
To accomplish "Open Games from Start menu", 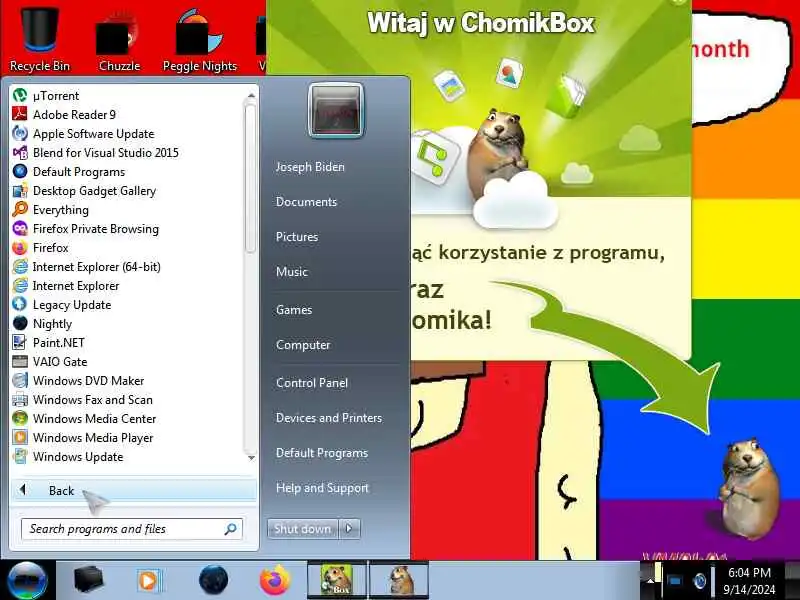I will (294, 310).
